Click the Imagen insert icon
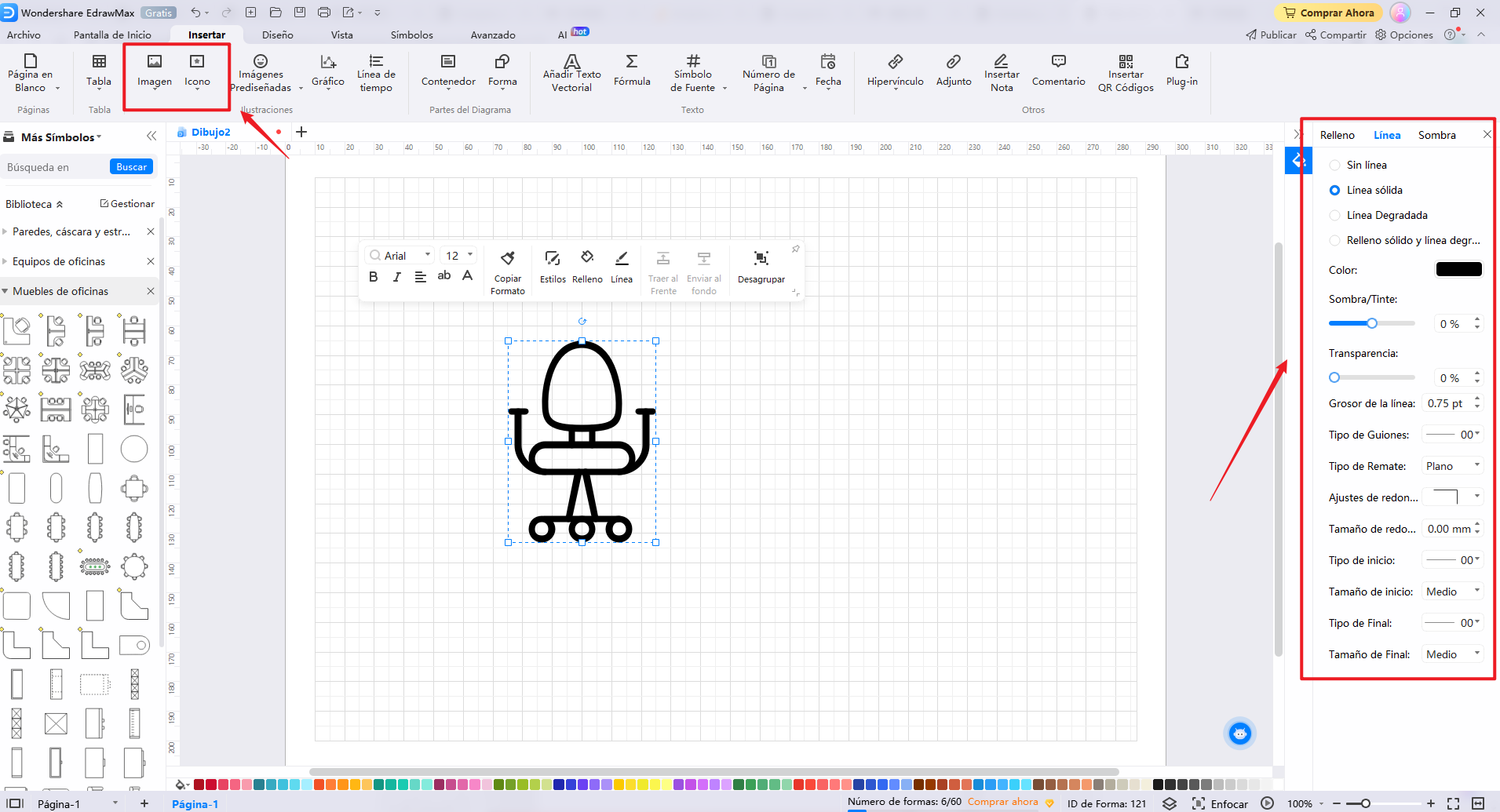The width and height of the screenshot is (1500, 812). 155,71
